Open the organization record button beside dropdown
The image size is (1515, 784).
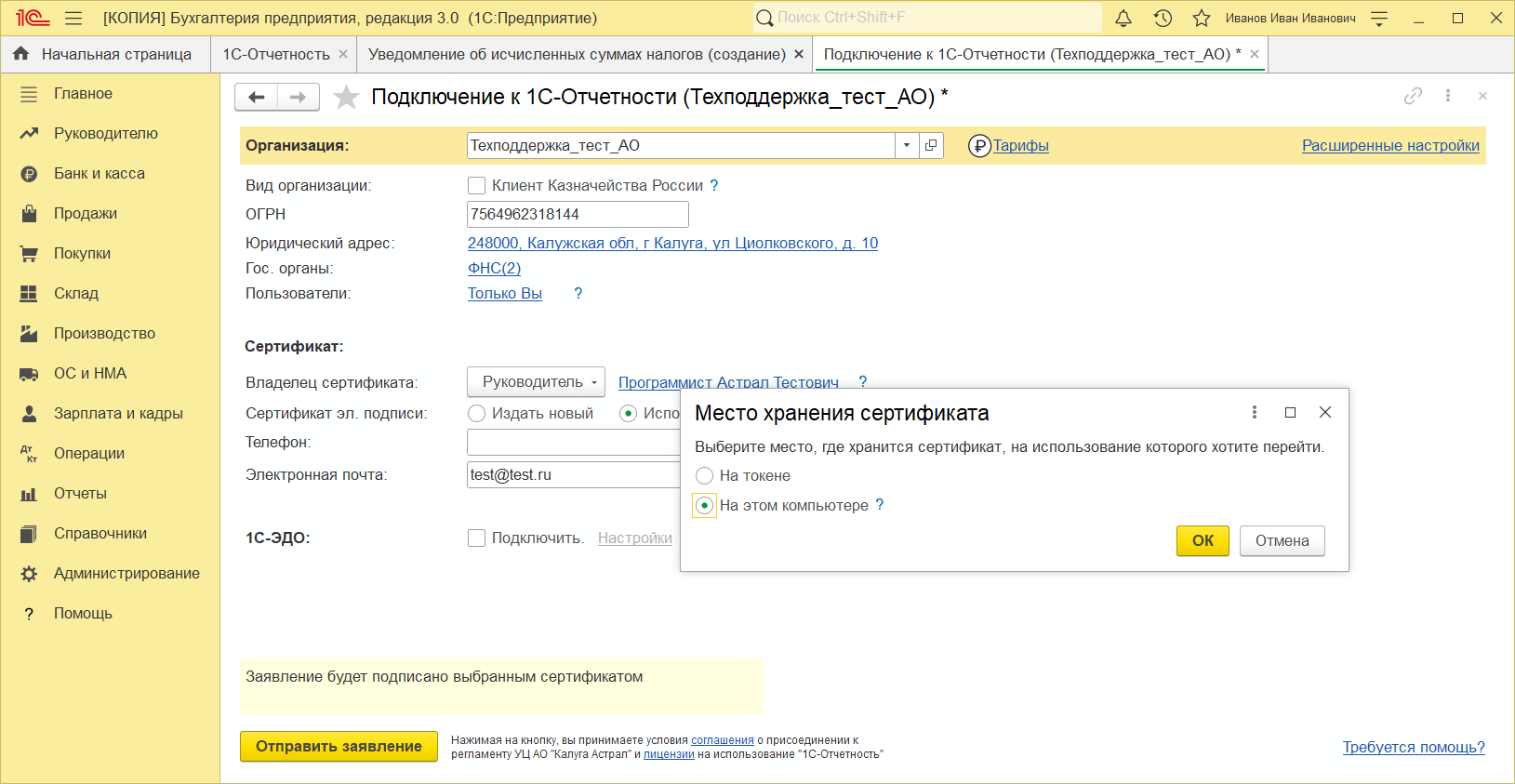pyautogui.click(x=931, y=145)
